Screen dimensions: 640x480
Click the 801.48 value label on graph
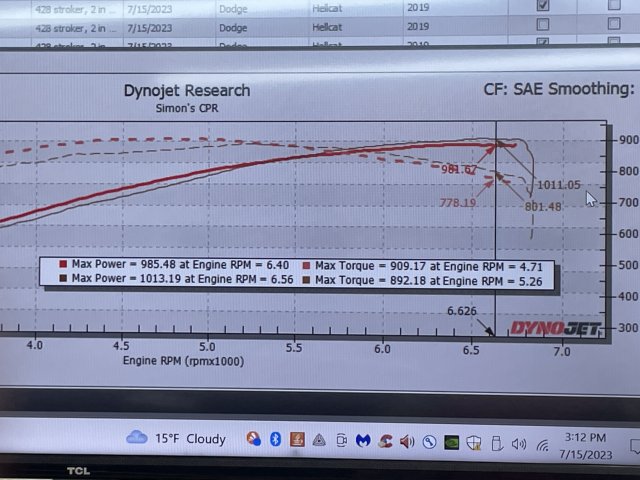click(x=543, y=207)
